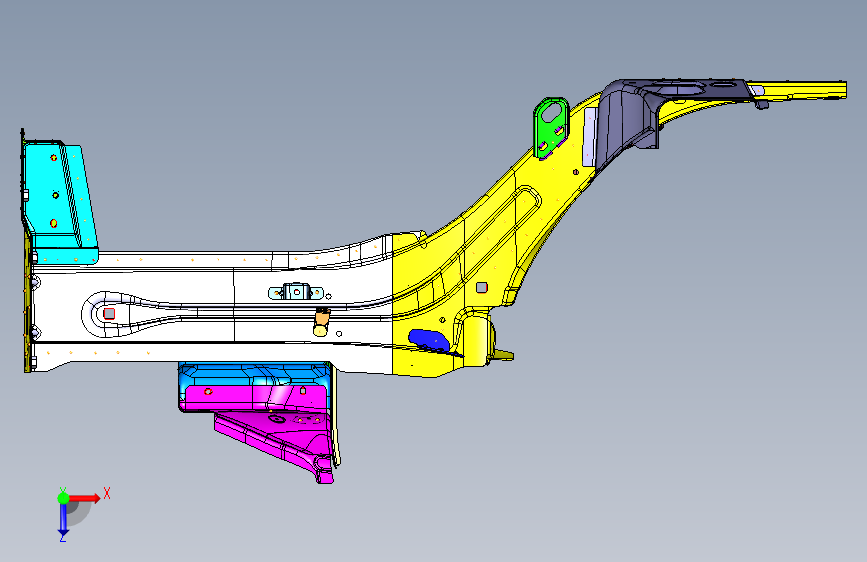The height and width of the screenshot is (562, 867).
Task: Select the small mounting bracket at rail center
Action: tap(296, 292)
